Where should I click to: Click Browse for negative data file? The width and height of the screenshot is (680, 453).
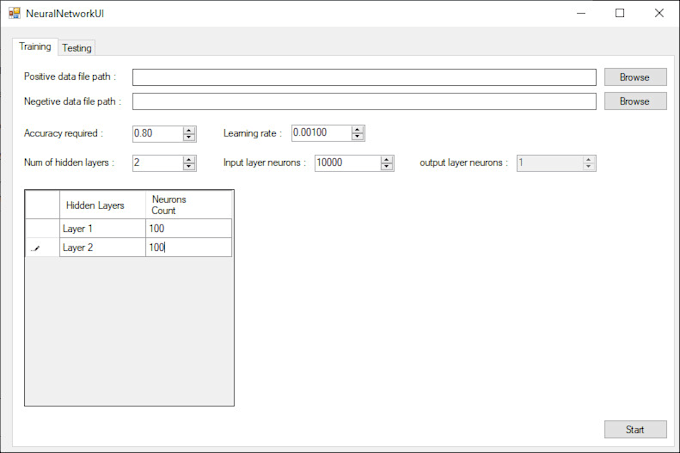tap(634, 101)
